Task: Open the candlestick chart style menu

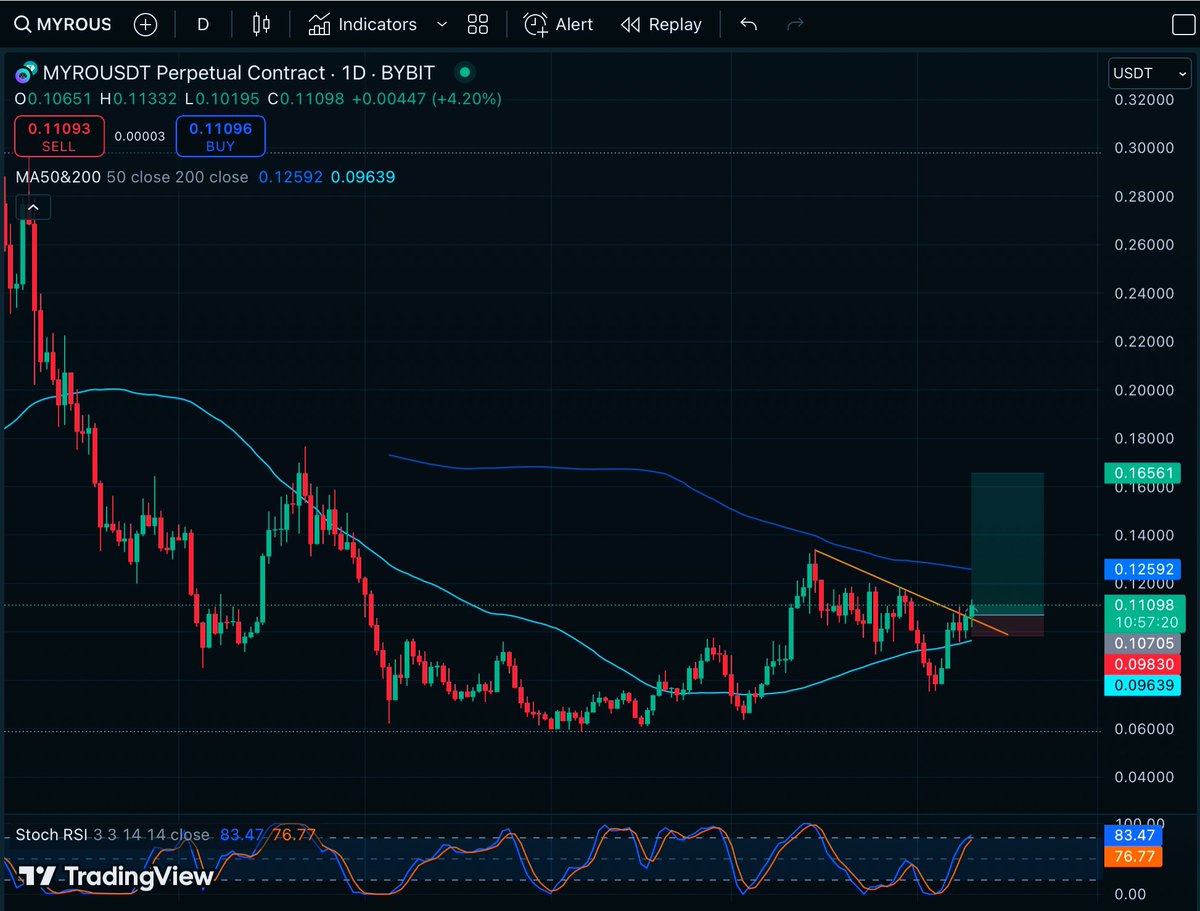Action: [x=261, y=24]
